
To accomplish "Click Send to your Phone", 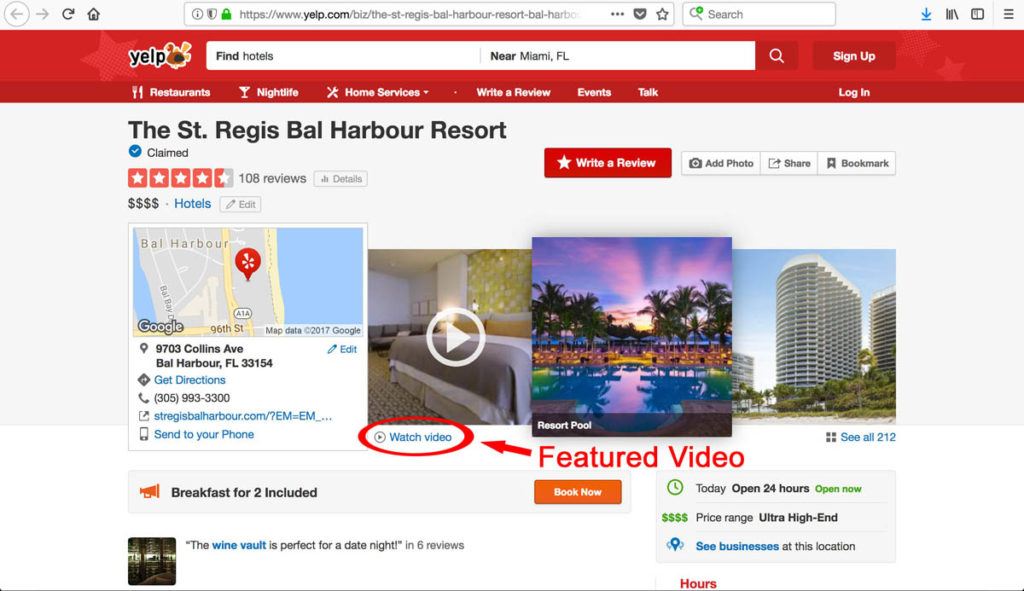I will 204,434.
